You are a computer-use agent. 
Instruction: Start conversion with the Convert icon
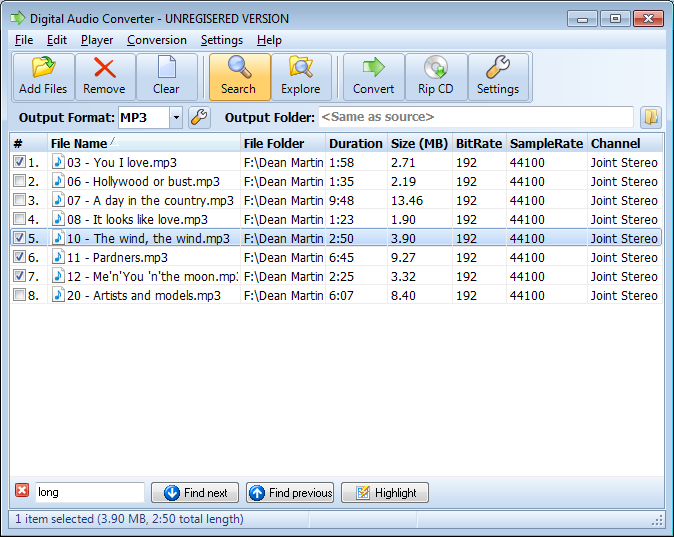pyautogui.click(x=373, y=77)
